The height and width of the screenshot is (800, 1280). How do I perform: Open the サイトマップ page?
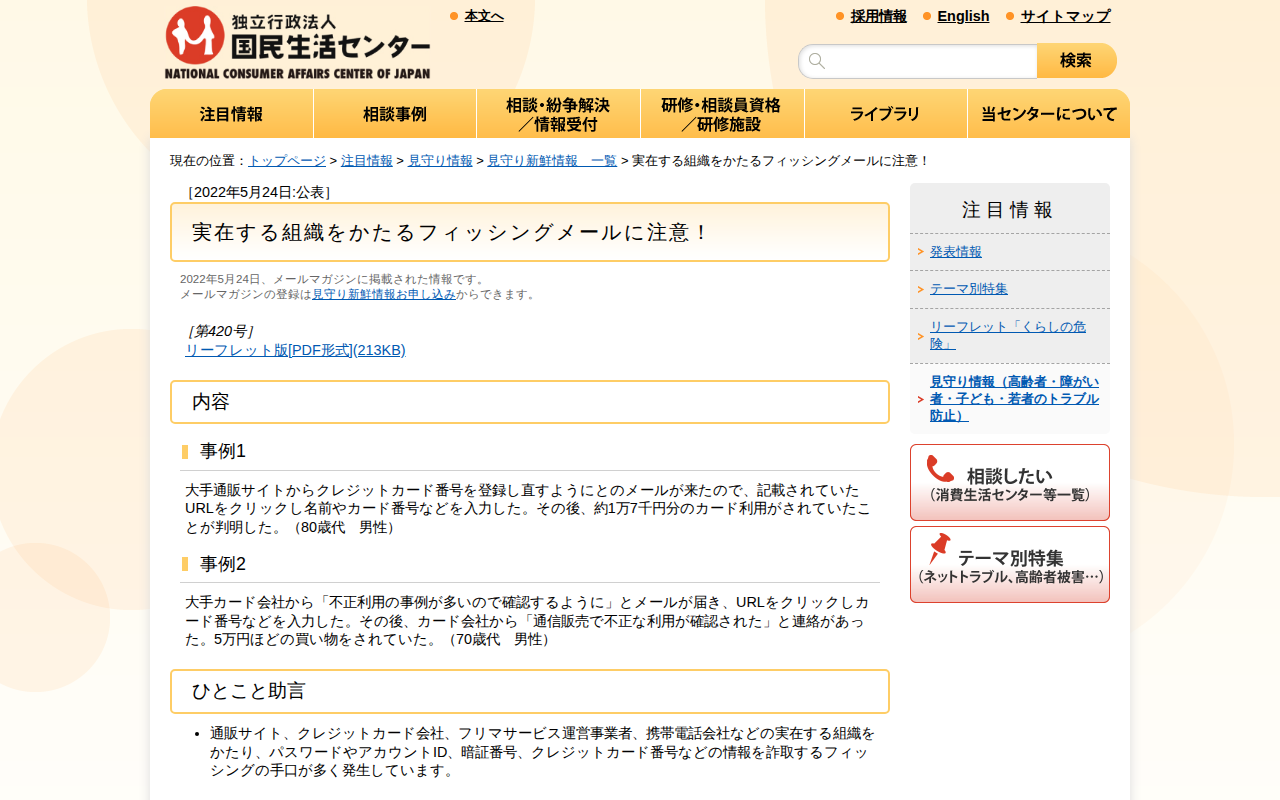(1063, 16)
